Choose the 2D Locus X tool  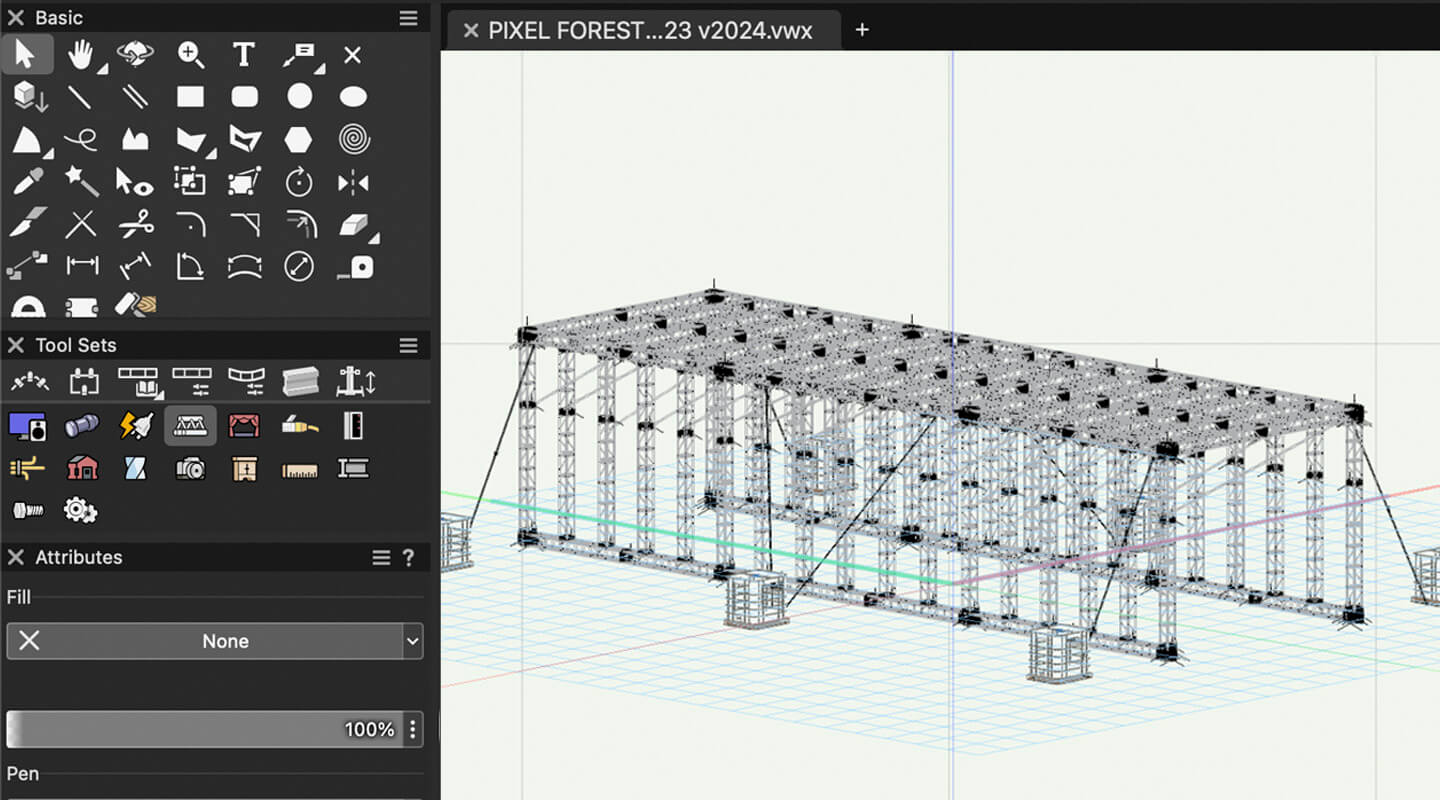(352, 55)
